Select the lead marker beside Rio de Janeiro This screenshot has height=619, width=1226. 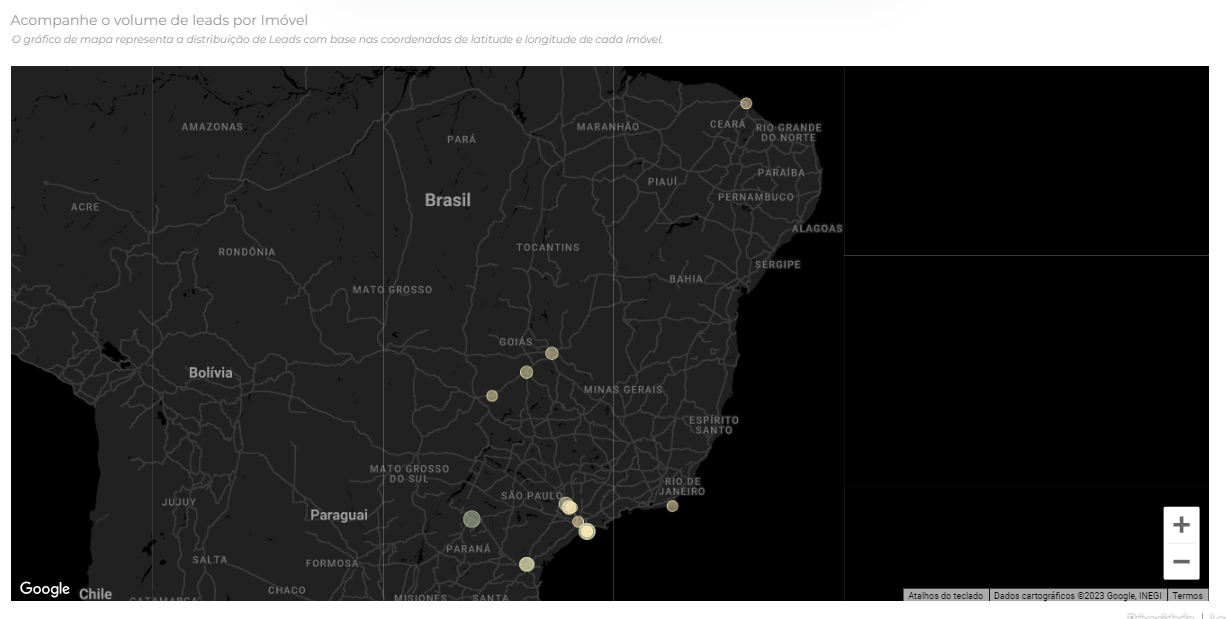tap(672, 506)
